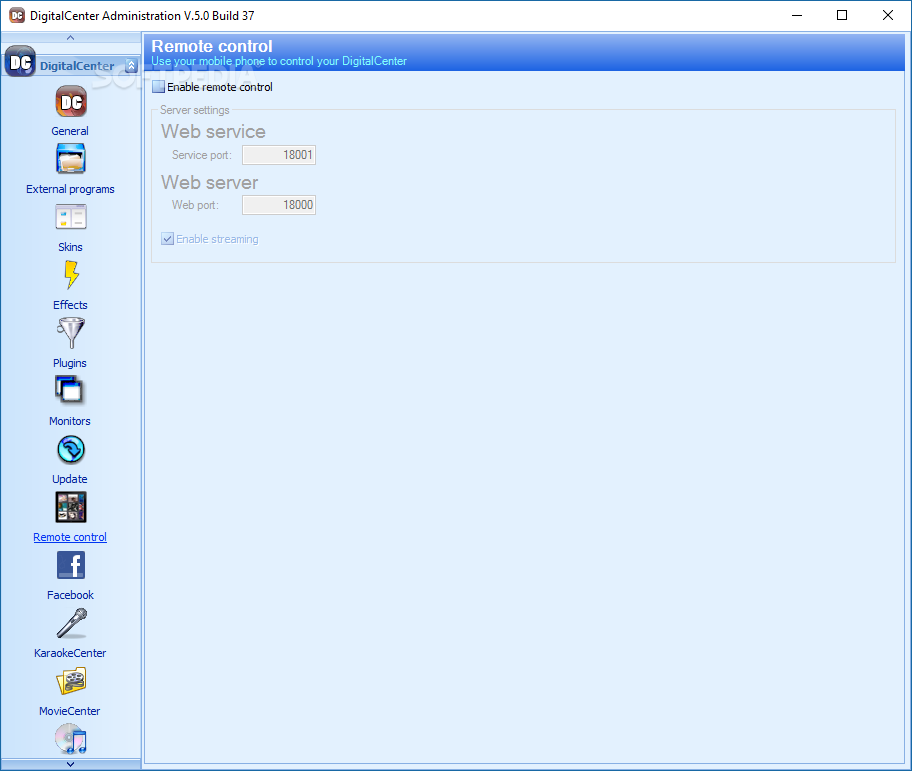Click the Skins label
This screenshot has height=771, width=912.
(x=70, y=247)
